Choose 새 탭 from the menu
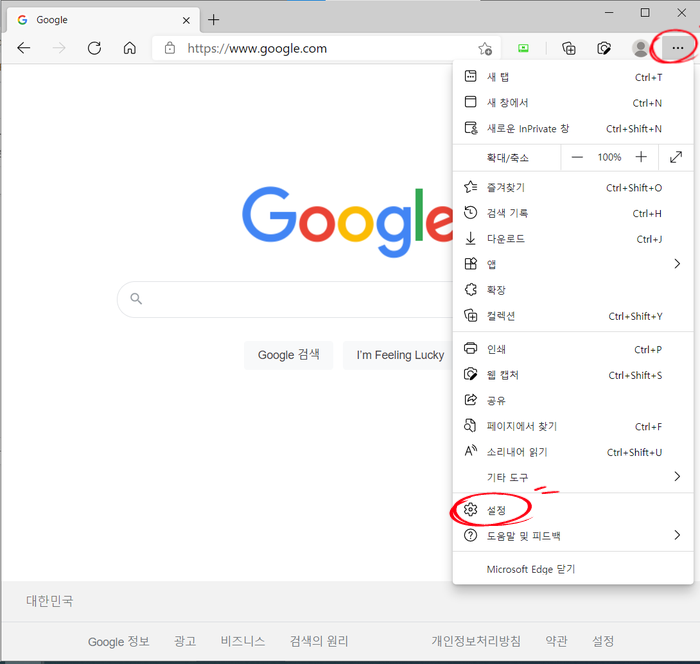 (573, 77)
